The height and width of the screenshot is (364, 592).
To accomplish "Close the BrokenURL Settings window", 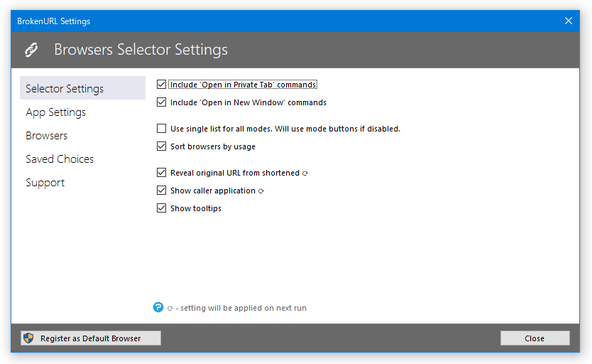I will 568,21.
